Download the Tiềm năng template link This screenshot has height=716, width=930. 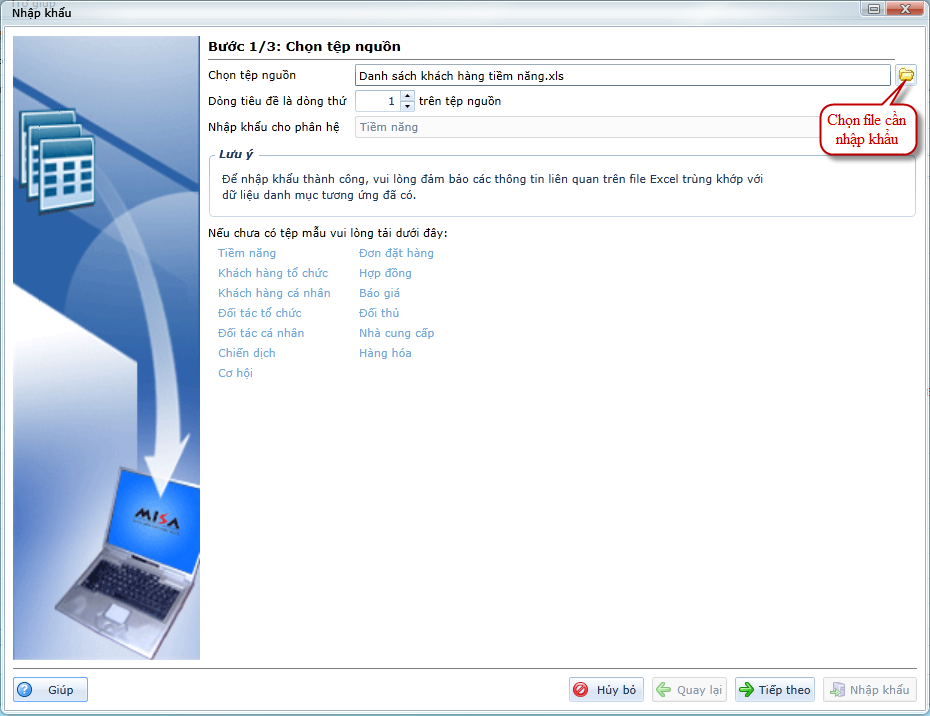pyautogui.click(x=247, y=253)
